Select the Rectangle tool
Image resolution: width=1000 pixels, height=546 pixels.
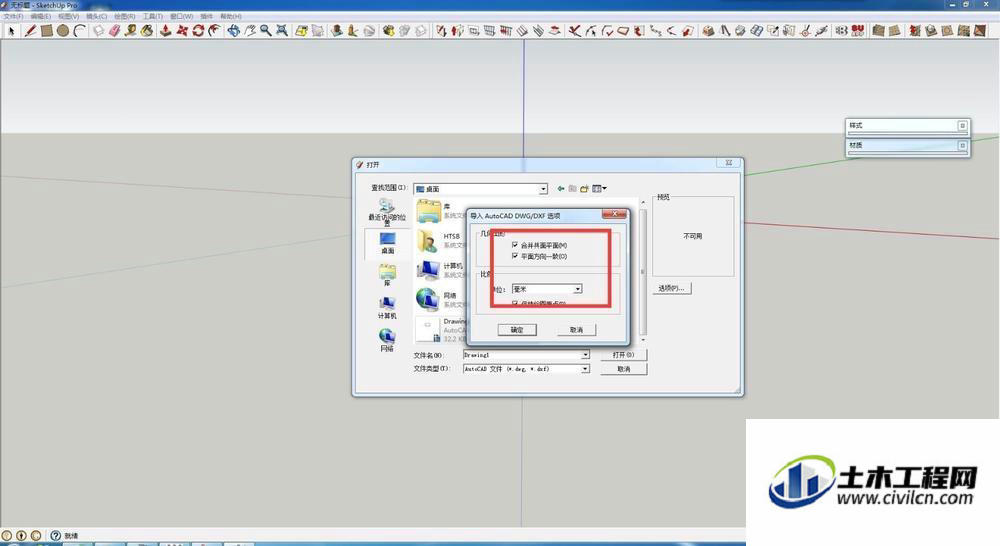47,31
